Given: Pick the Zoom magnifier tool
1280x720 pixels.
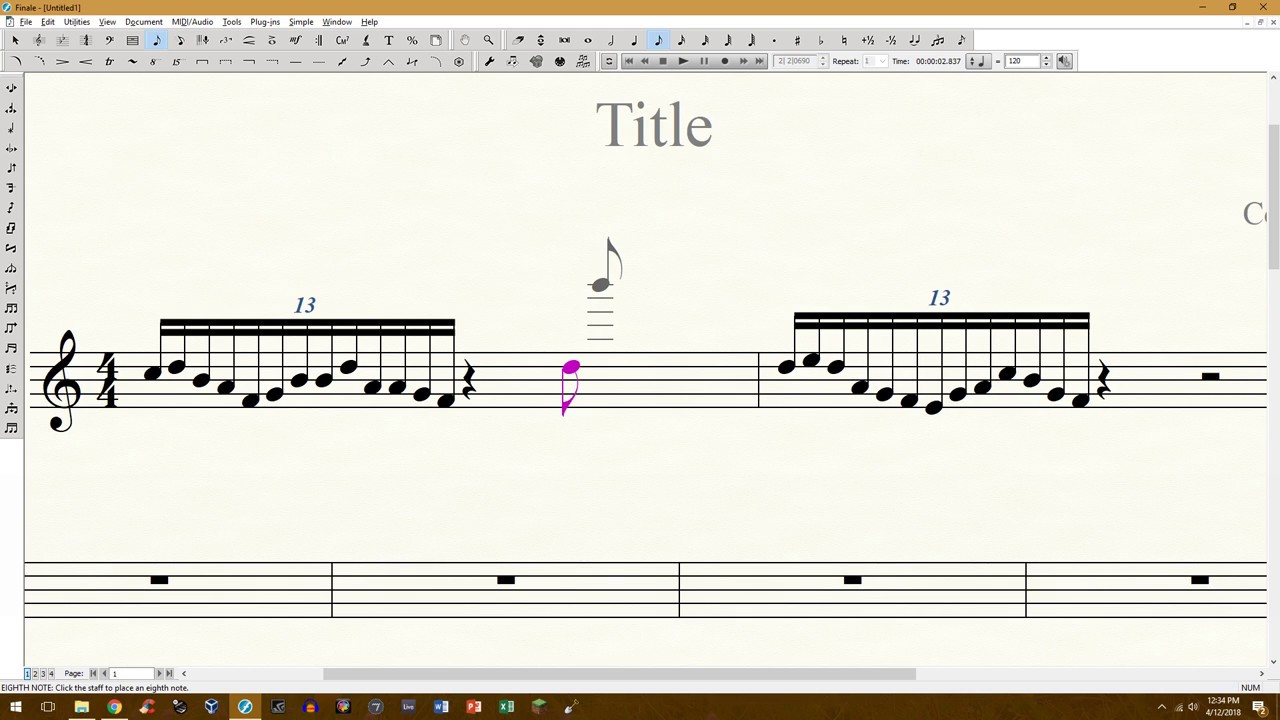Looking at the screenshot, I should pyautogui.click(x=488, y=40).
